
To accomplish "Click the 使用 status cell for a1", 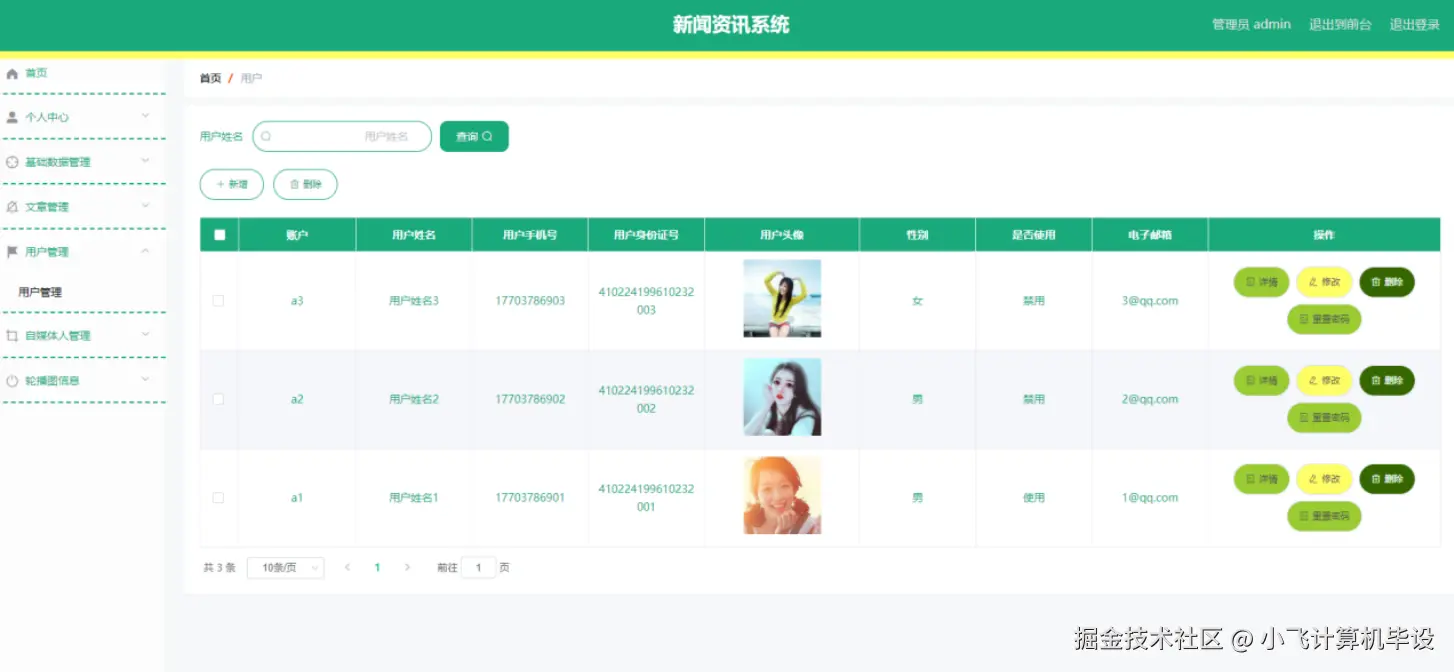I will click(x=1034, y=498).
